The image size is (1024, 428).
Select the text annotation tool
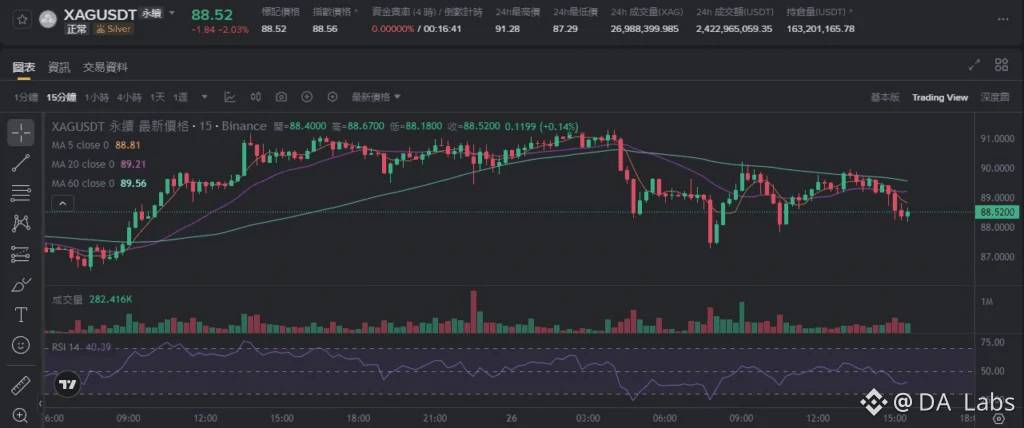pyautogui.click(x=21, y=315)
